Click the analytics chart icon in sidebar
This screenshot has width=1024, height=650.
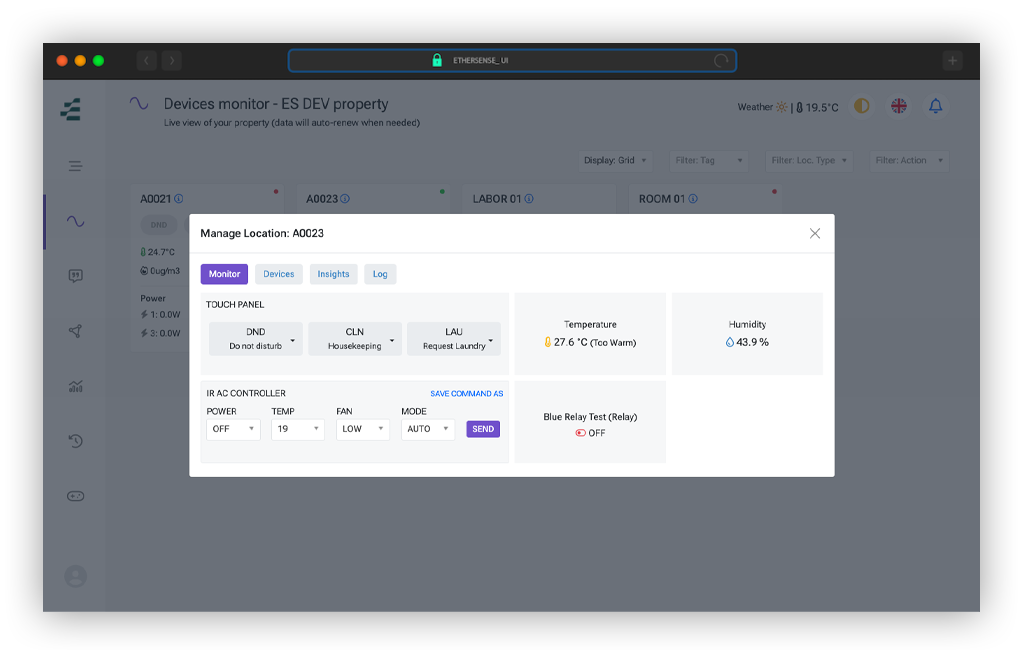(x=75, y=386)
